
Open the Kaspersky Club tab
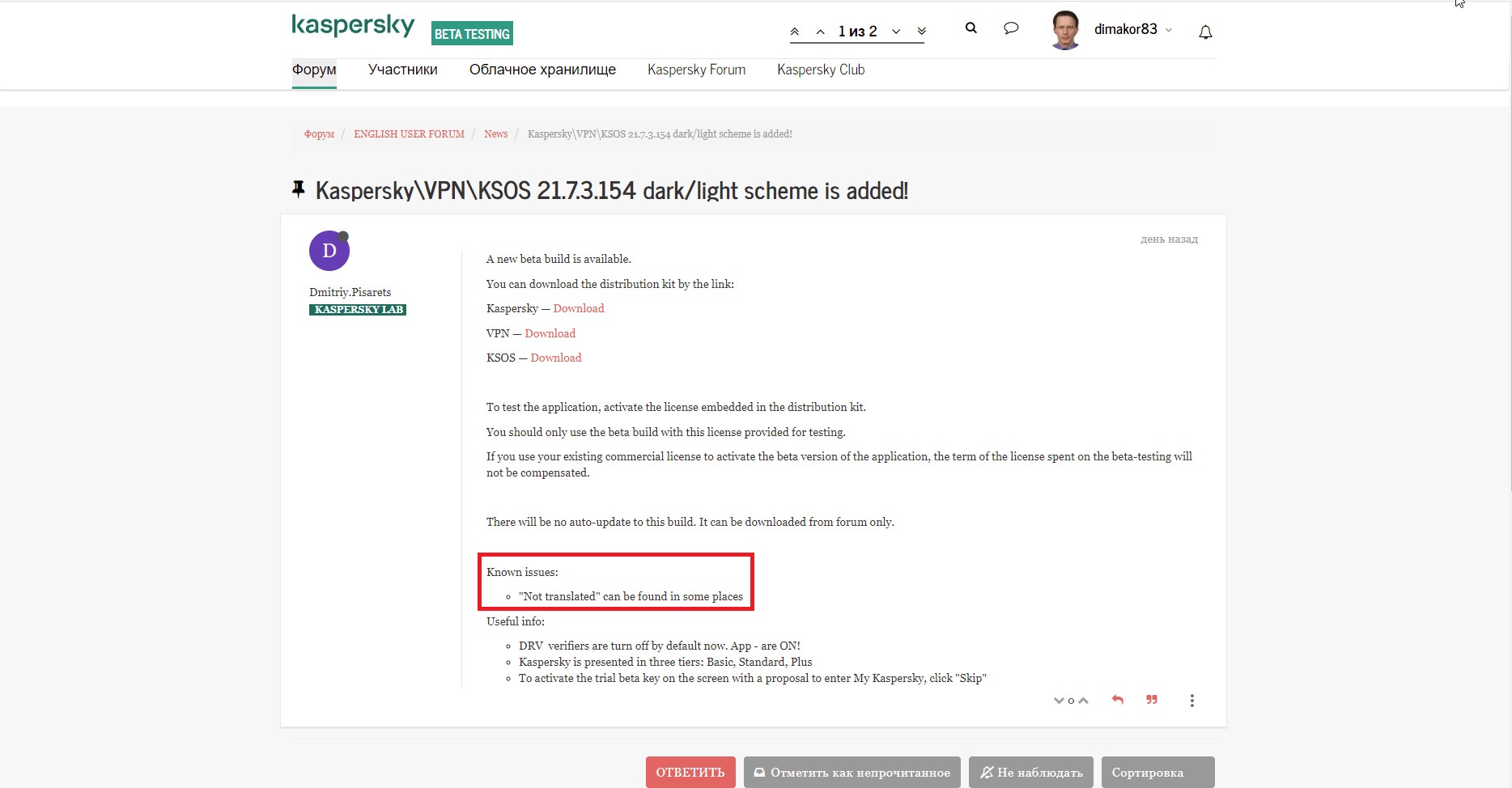(x=821, y=70)
